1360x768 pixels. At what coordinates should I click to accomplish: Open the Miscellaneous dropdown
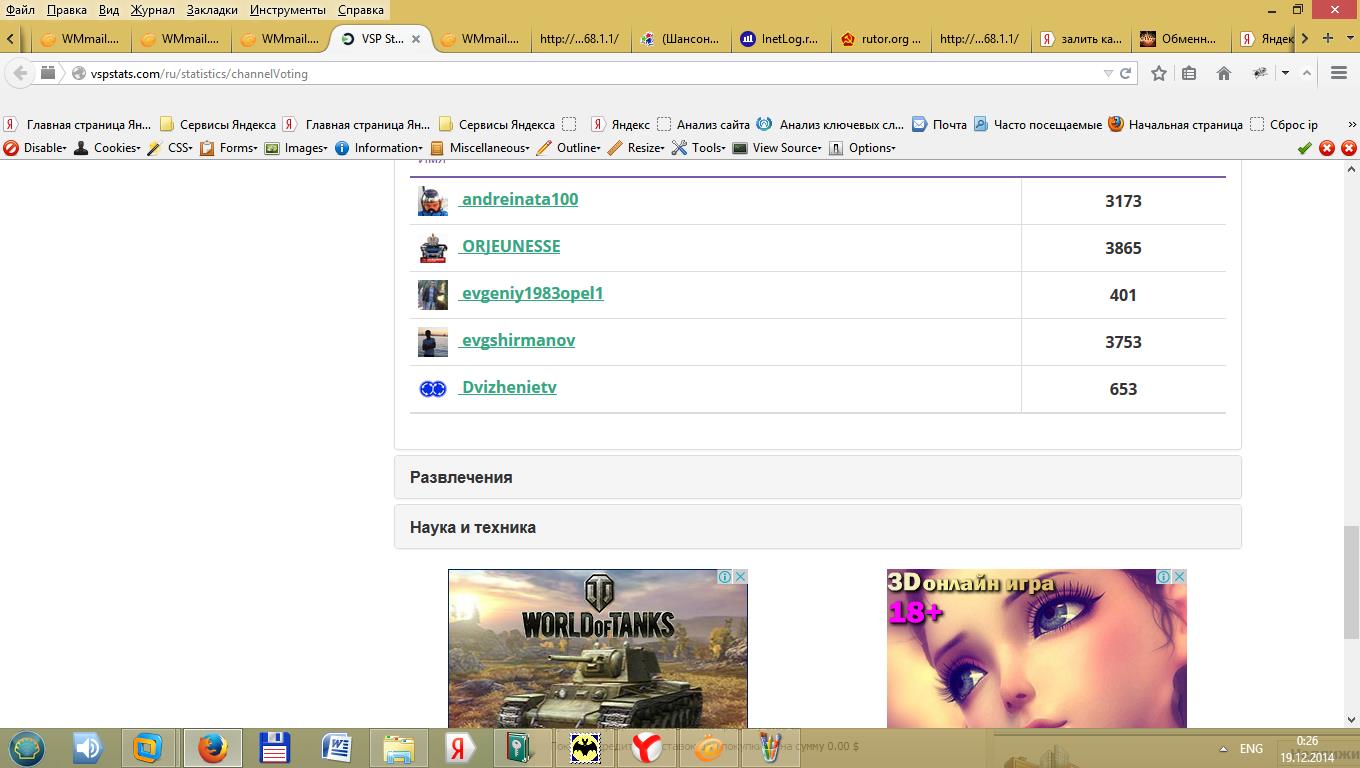click(480, 148)
